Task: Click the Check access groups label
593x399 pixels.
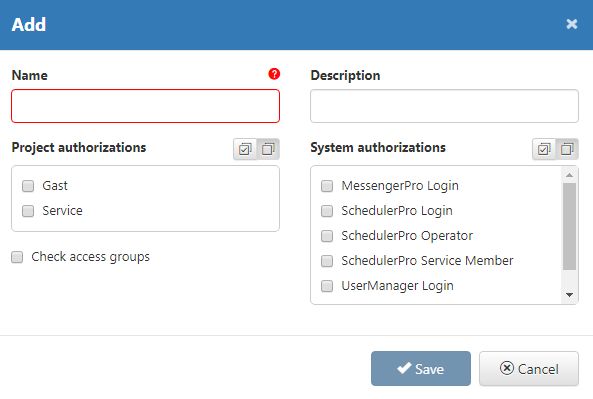Action: point(90,257)
